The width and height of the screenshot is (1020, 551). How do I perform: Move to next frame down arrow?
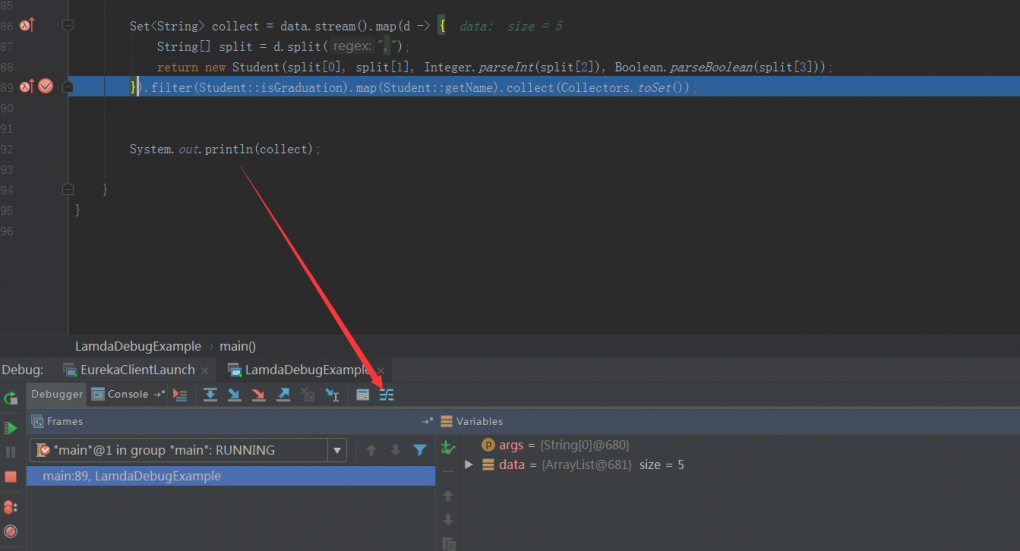click(x=396, y=450)
